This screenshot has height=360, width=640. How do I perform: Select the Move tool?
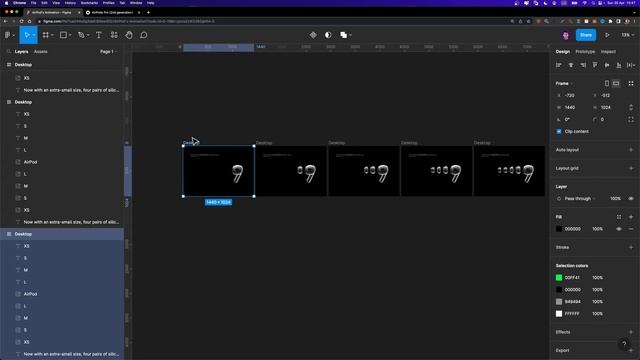point(27,35)
